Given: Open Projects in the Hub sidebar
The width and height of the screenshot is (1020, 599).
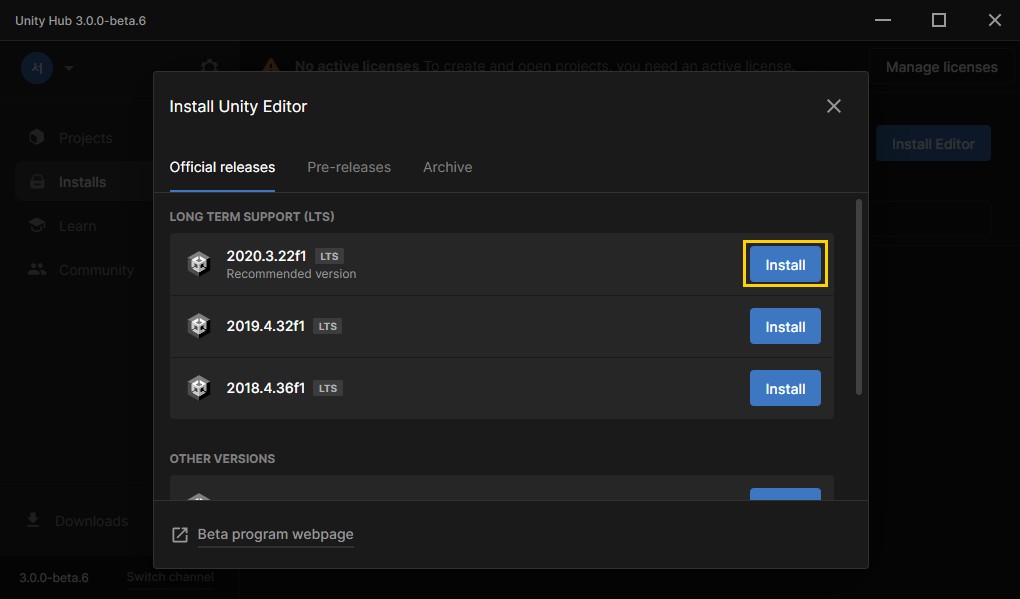Looking at the screenshot, I should coord(85,138).
